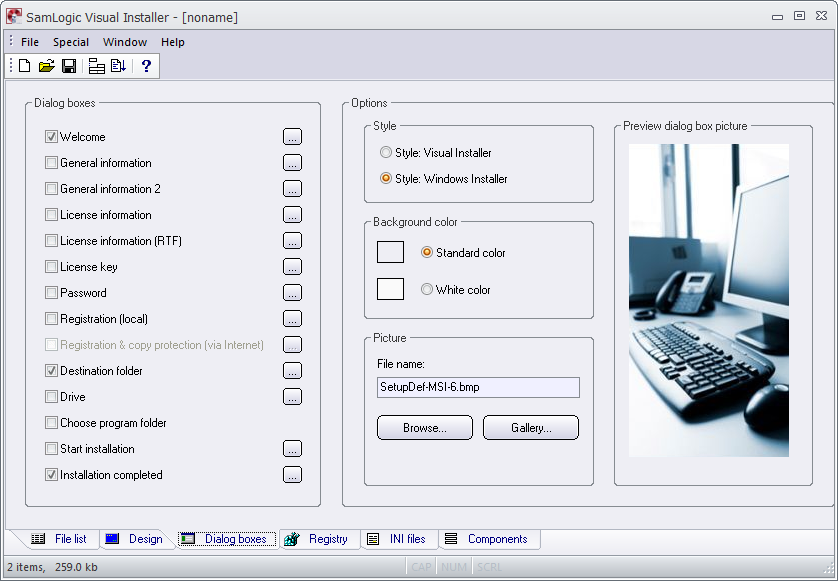Open settings button for License information (RTF)

(x=292, y=241)
